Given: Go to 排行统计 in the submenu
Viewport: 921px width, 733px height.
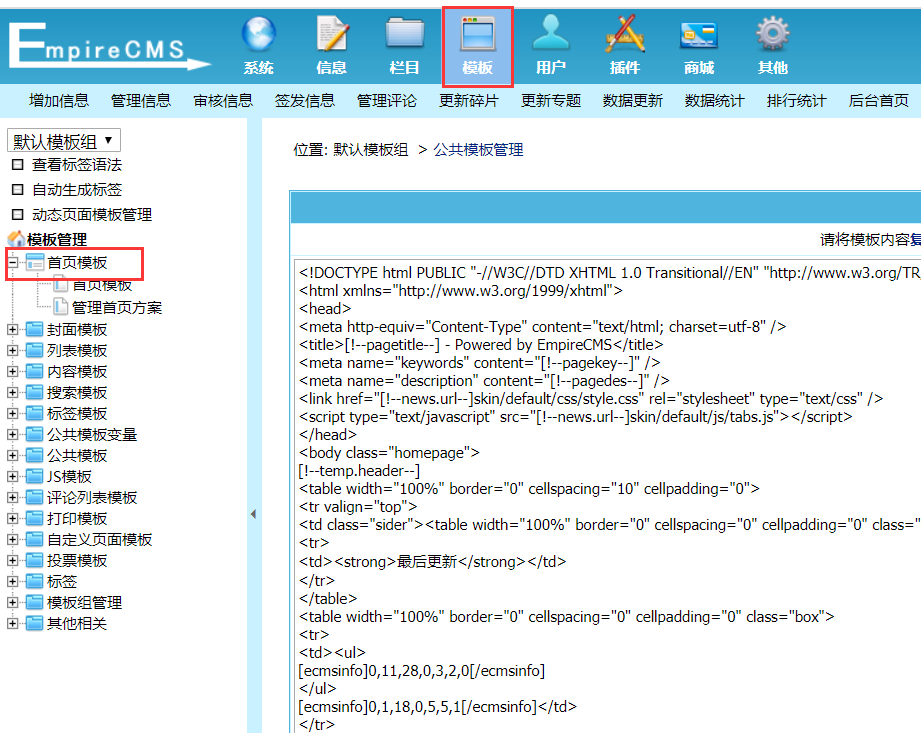Looking at the screenshot, I should [x=796, y=100].
